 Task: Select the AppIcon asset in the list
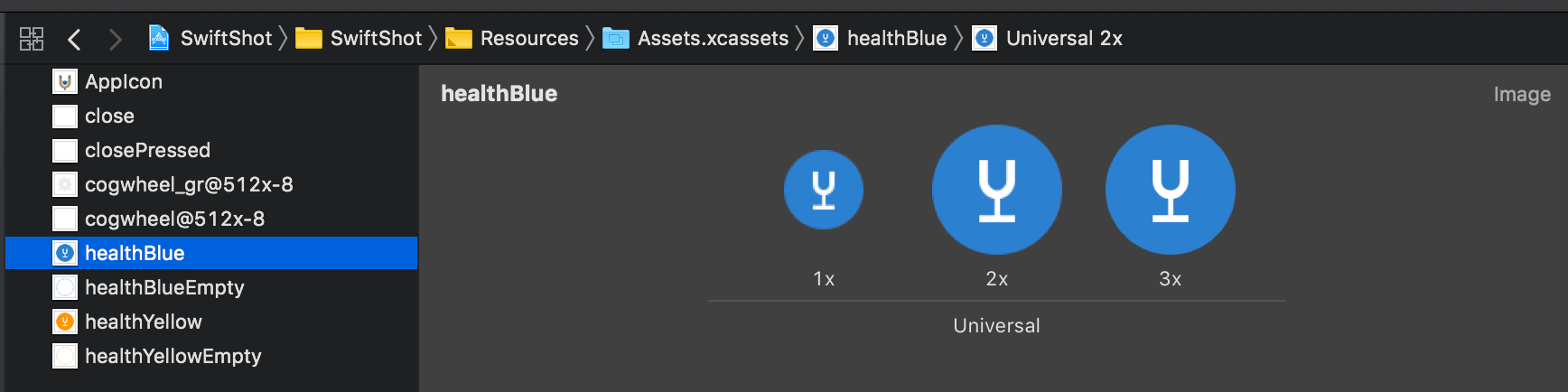click(x=211, y=81)
